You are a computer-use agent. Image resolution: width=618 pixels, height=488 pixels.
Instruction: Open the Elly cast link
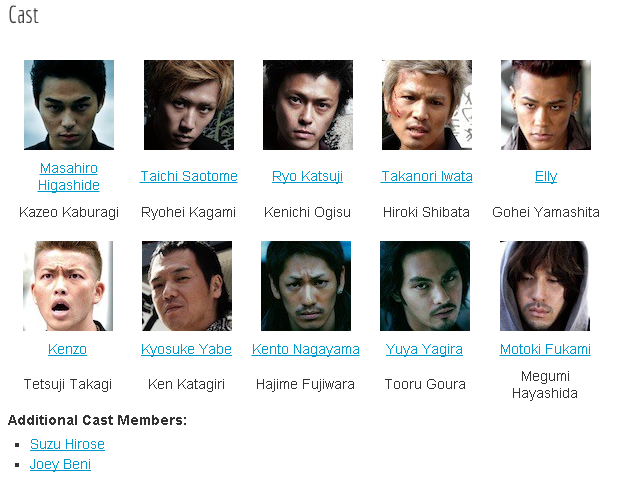coord(546,176)
